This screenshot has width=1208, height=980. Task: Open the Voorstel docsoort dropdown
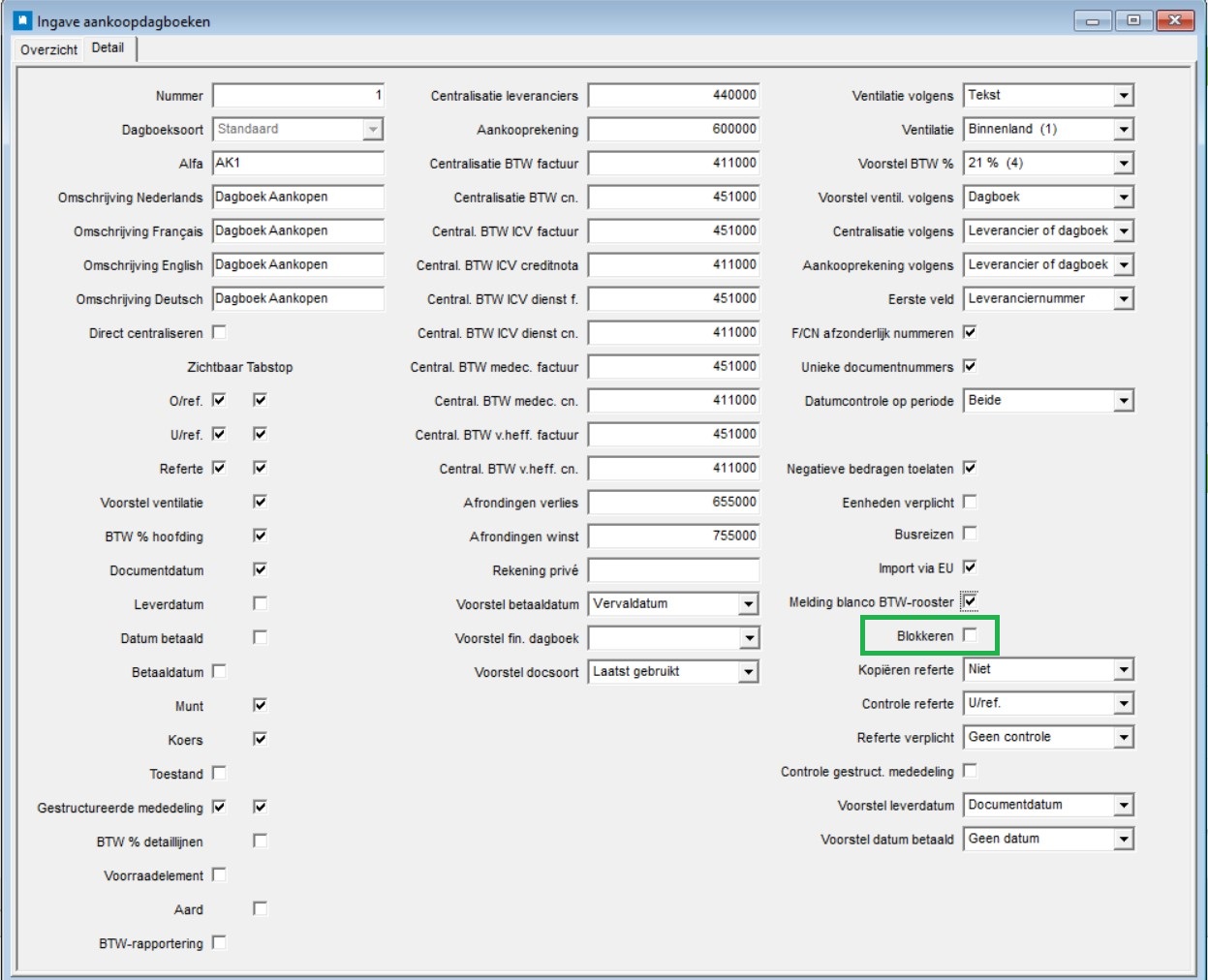click(x=748, y=672)
